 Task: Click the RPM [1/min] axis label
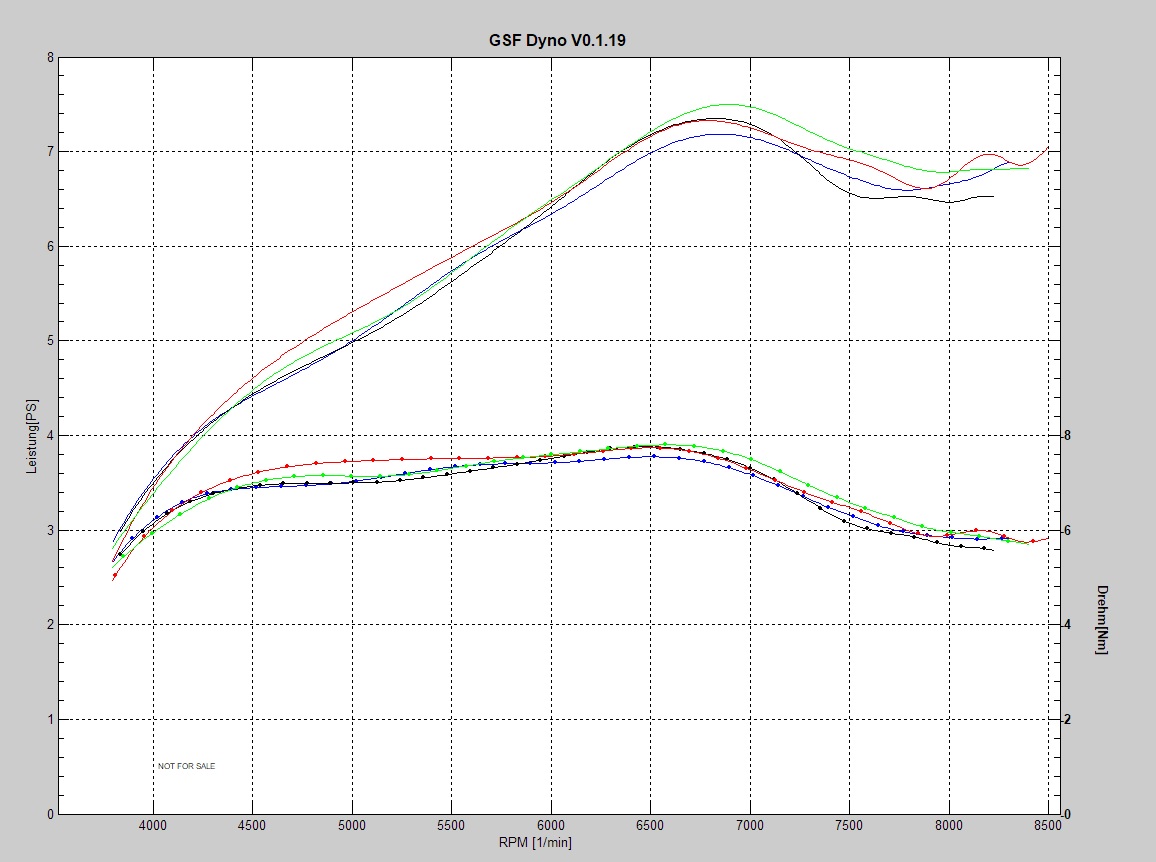[x=535, y=842]
